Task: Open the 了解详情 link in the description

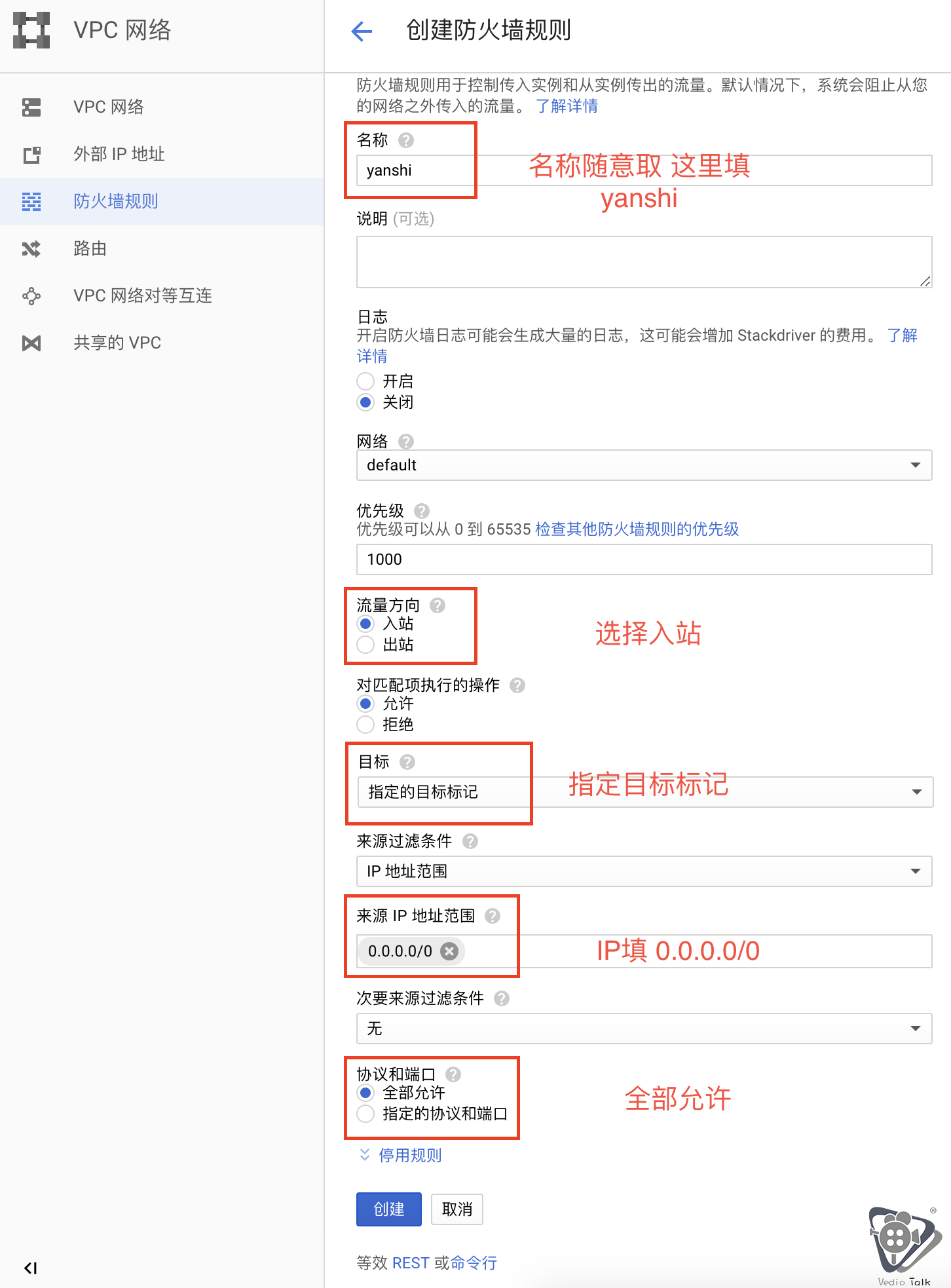Action: click(x=567, y=106)
